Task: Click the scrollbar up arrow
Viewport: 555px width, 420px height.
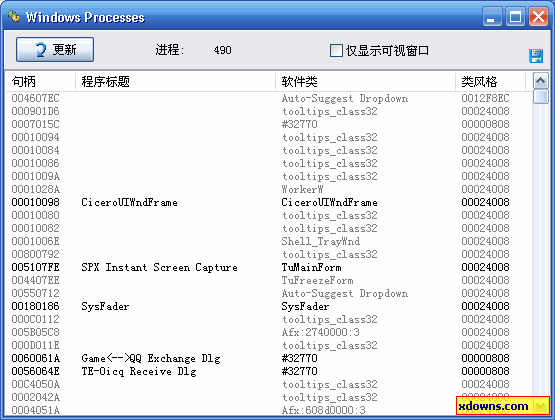Action: tap(540, 81)
